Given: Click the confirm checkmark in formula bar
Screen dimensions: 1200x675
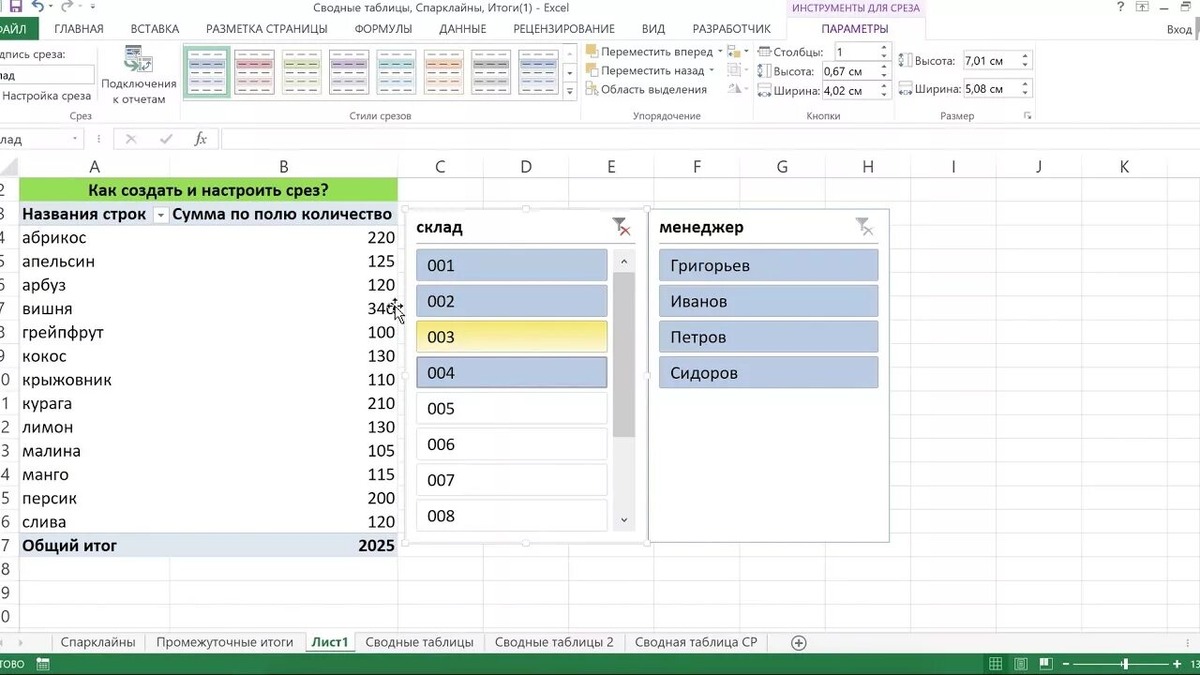Looking at the screenshot, I should 166,139.
